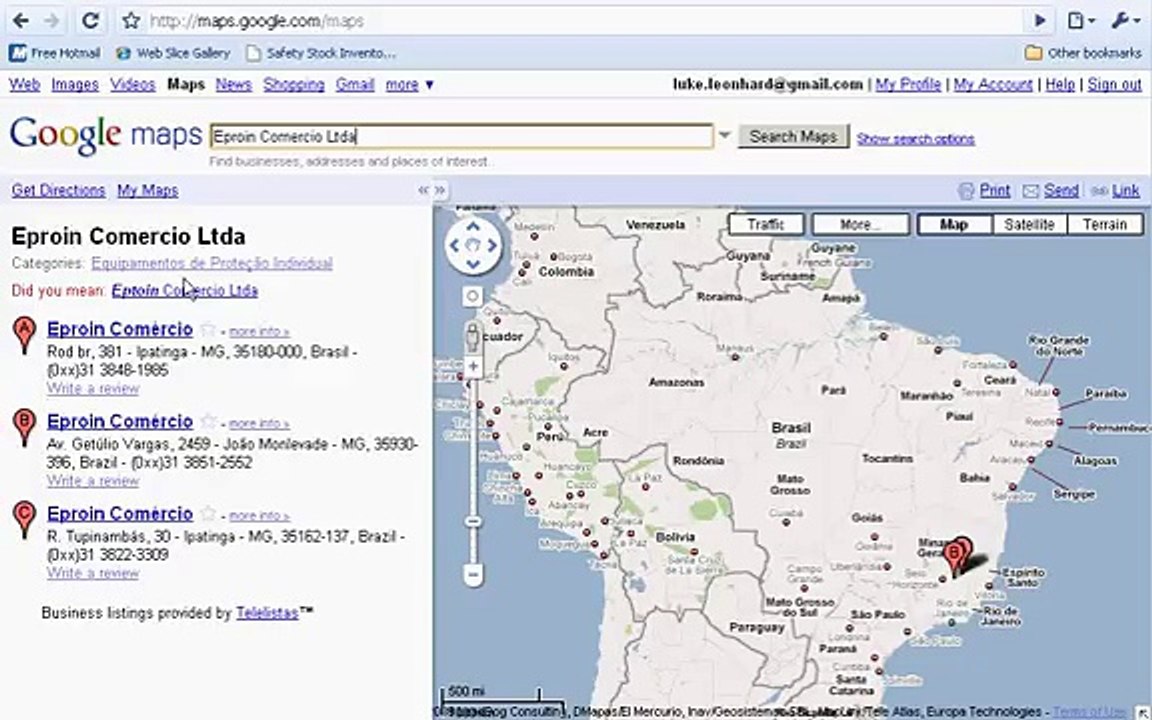
Task: Pan the map left with the arrow
Action: pos(454,245)
